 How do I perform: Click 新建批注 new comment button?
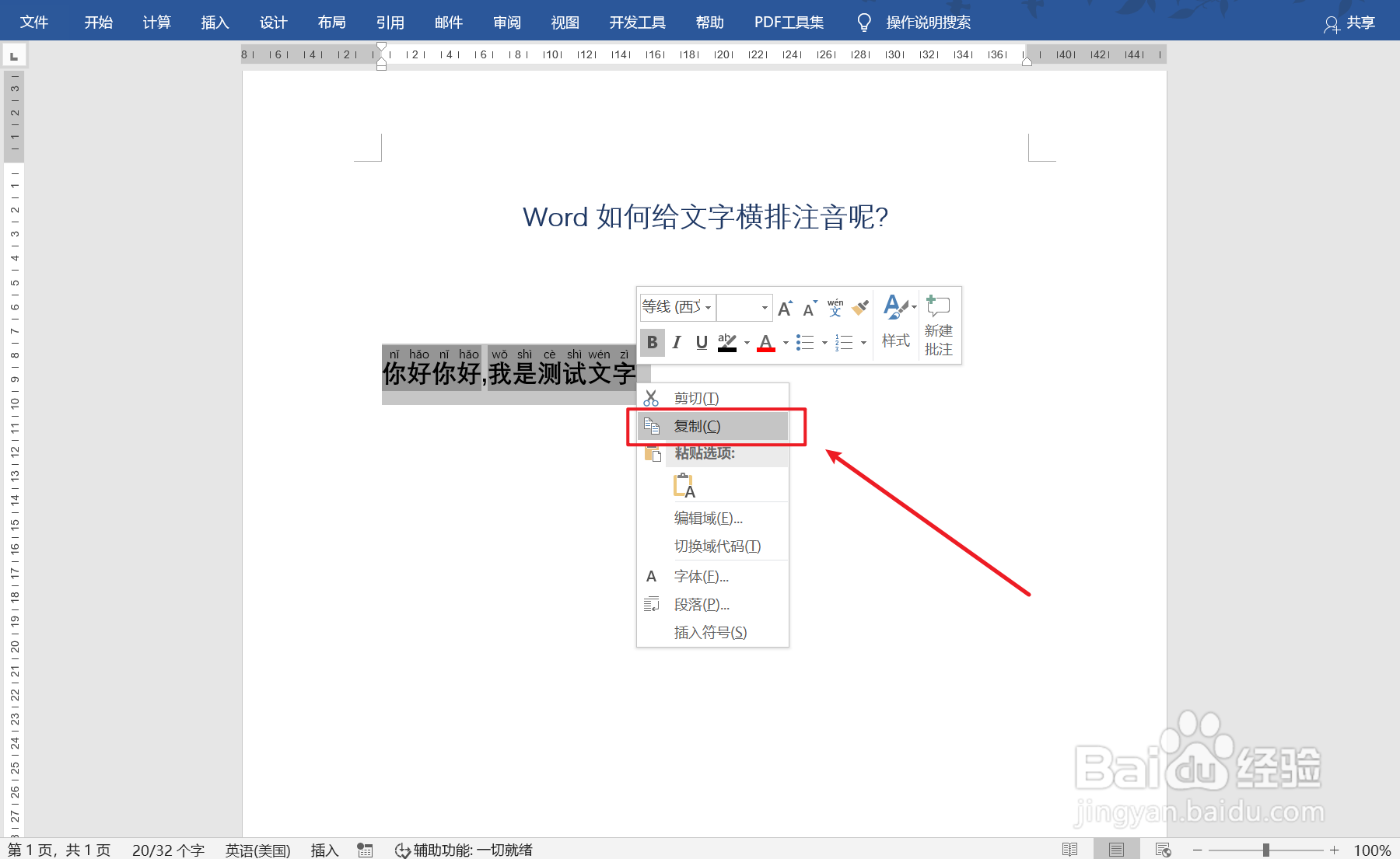tap(939, 326)
